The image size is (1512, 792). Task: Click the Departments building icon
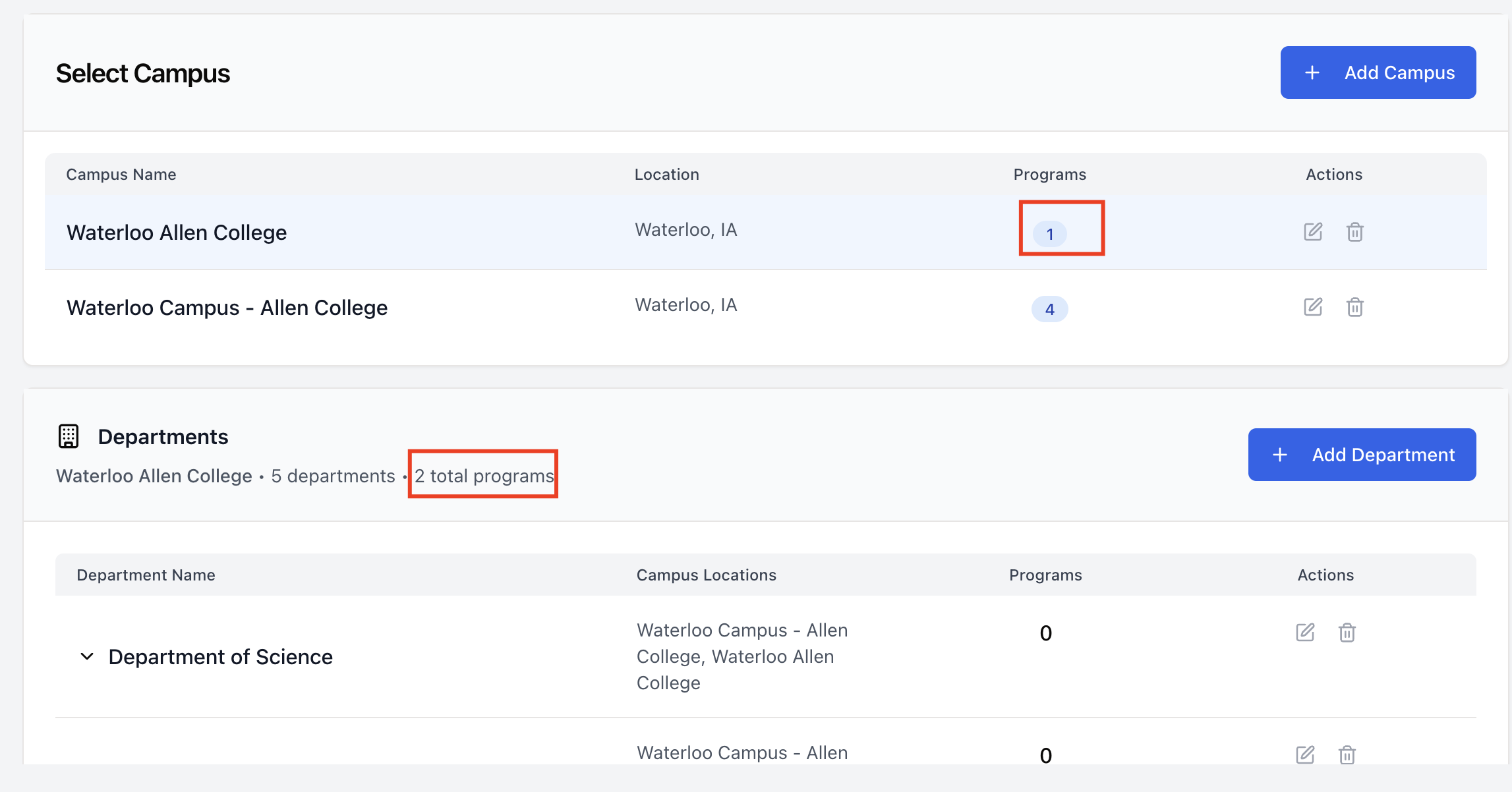[69, 436]
